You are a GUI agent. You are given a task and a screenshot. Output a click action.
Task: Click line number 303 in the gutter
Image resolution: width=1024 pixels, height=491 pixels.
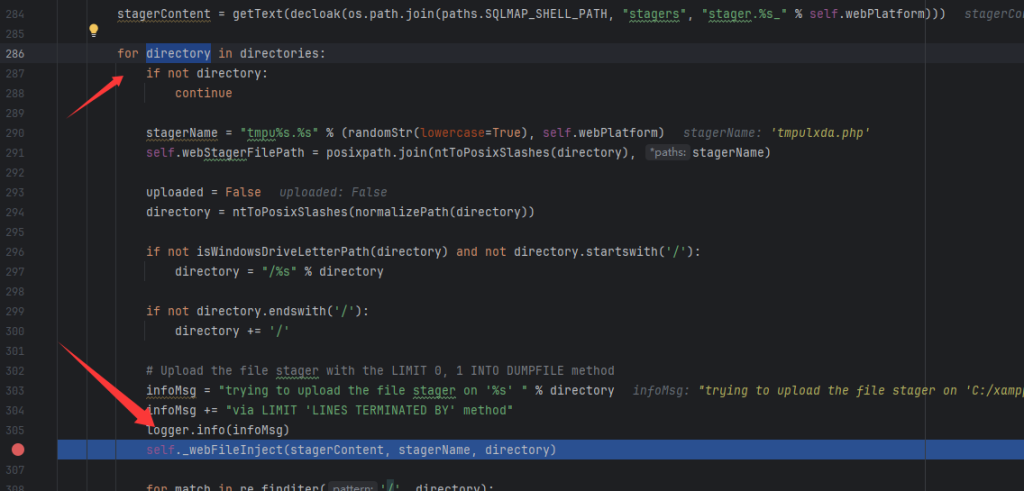tap(15, 390)
